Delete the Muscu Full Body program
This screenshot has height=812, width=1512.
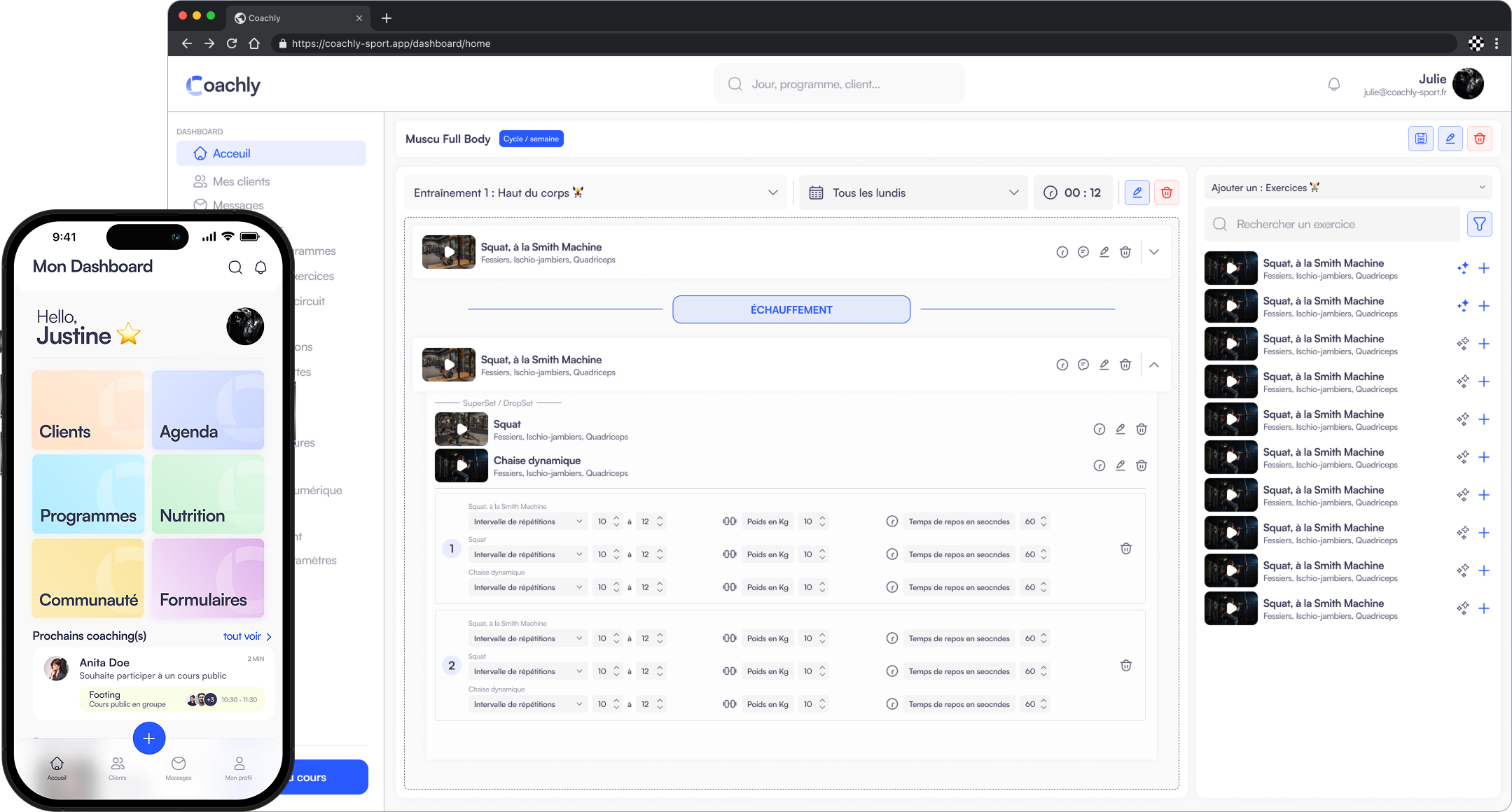[1480, 139]
